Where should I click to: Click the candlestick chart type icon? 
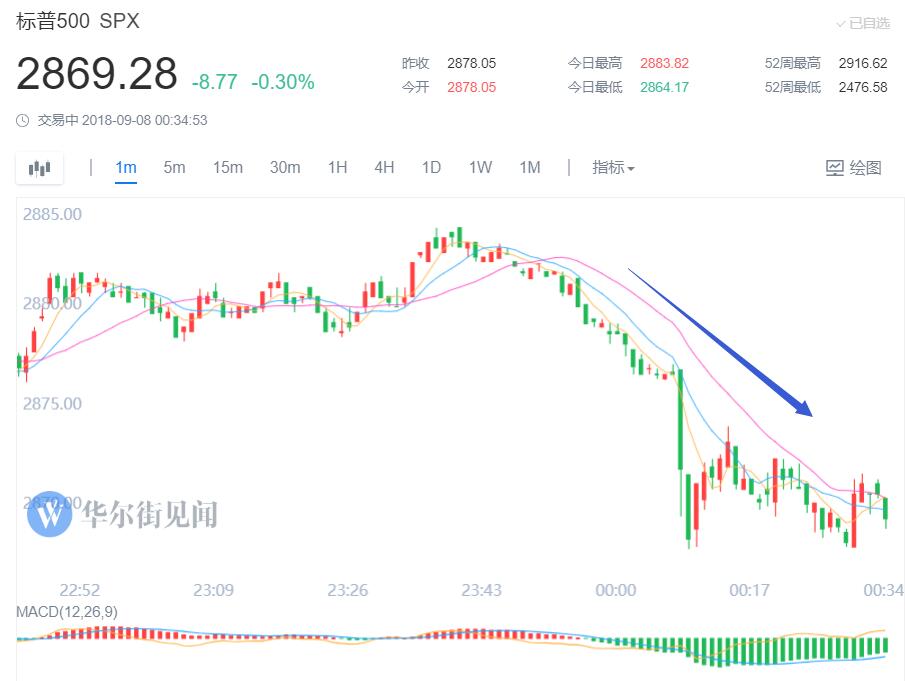[x=39, y=168]
